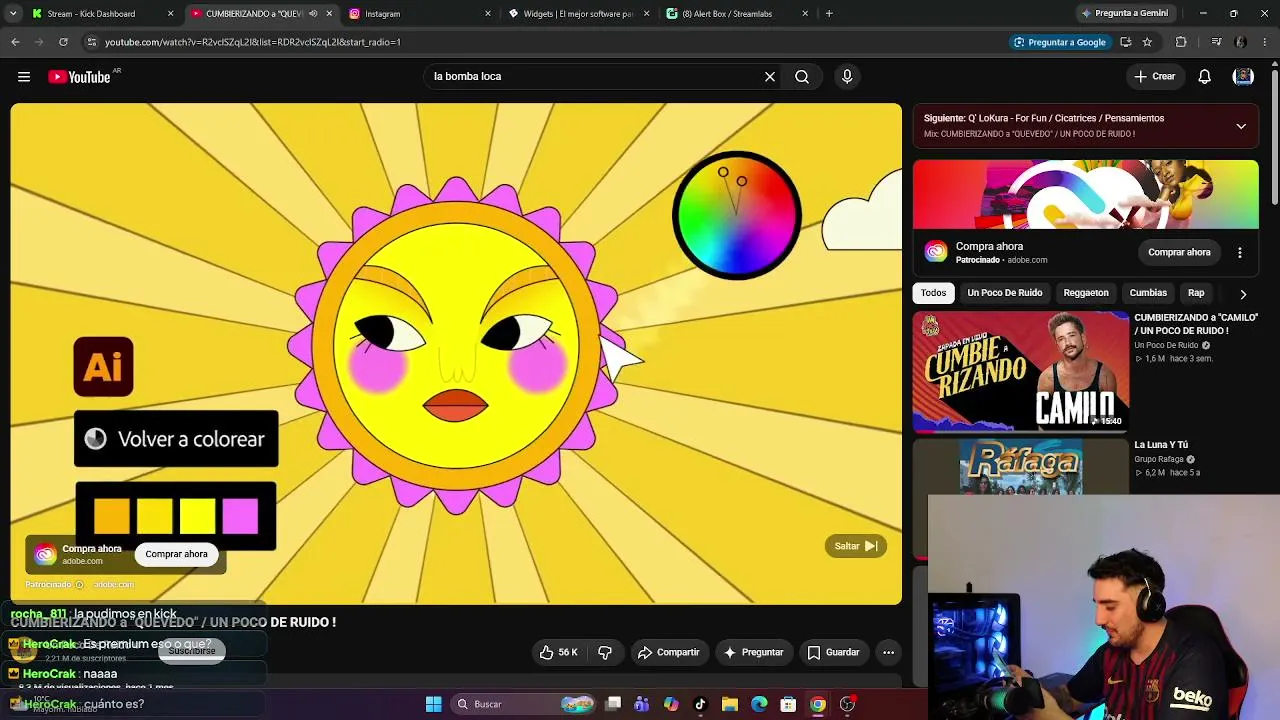Click the browser address bar URL
The height and width of the screenshot is (720, 1280).
(253, 42)
